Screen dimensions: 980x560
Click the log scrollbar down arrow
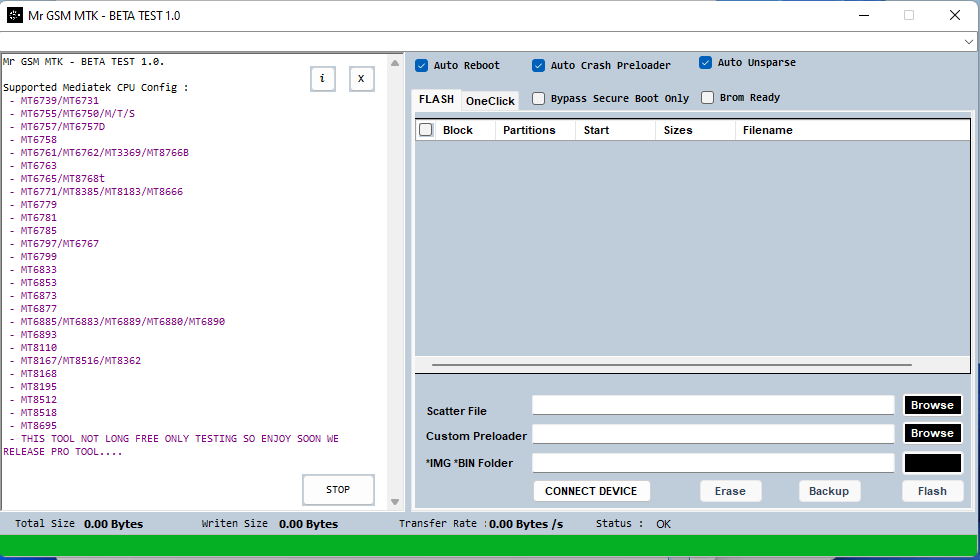pyautogui.click(x=394, y=501)
